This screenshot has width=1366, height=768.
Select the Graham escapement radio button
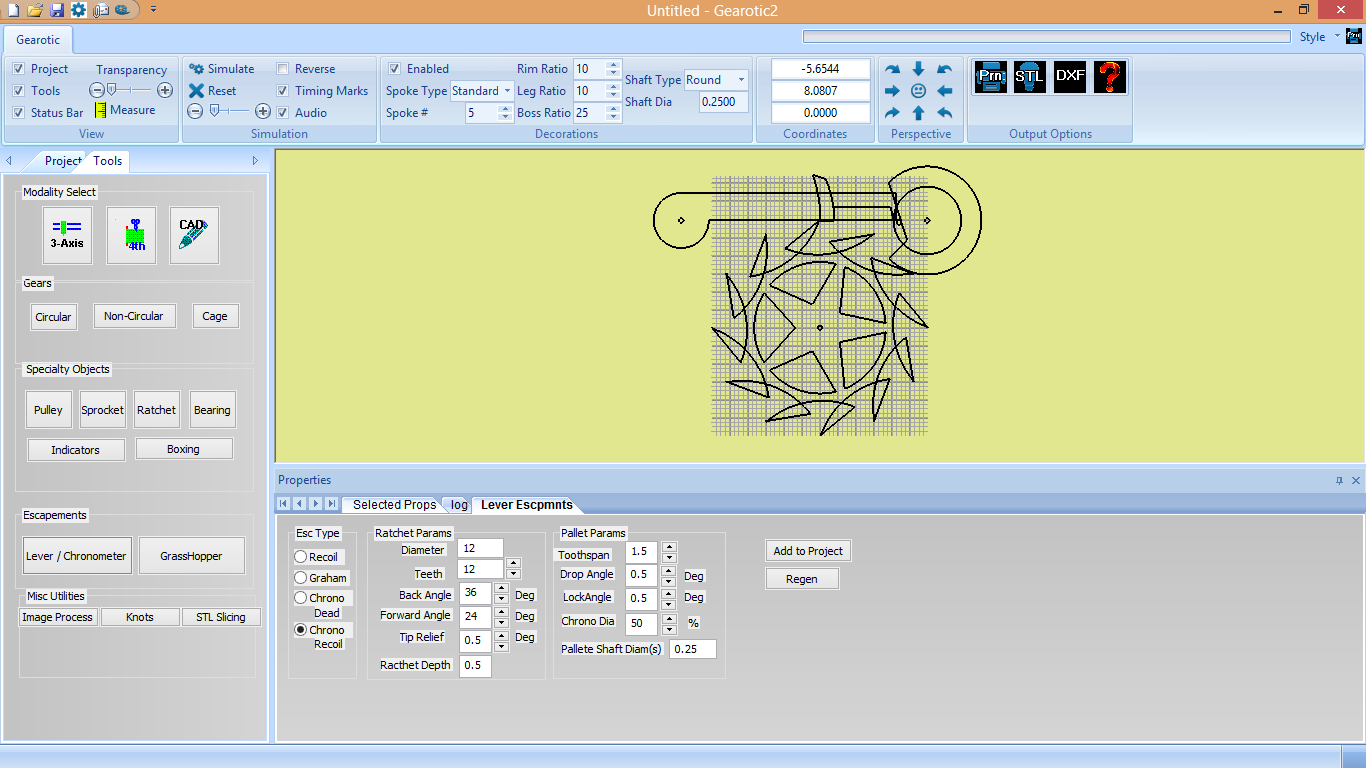pyautogui.click(x=301, y=578)
